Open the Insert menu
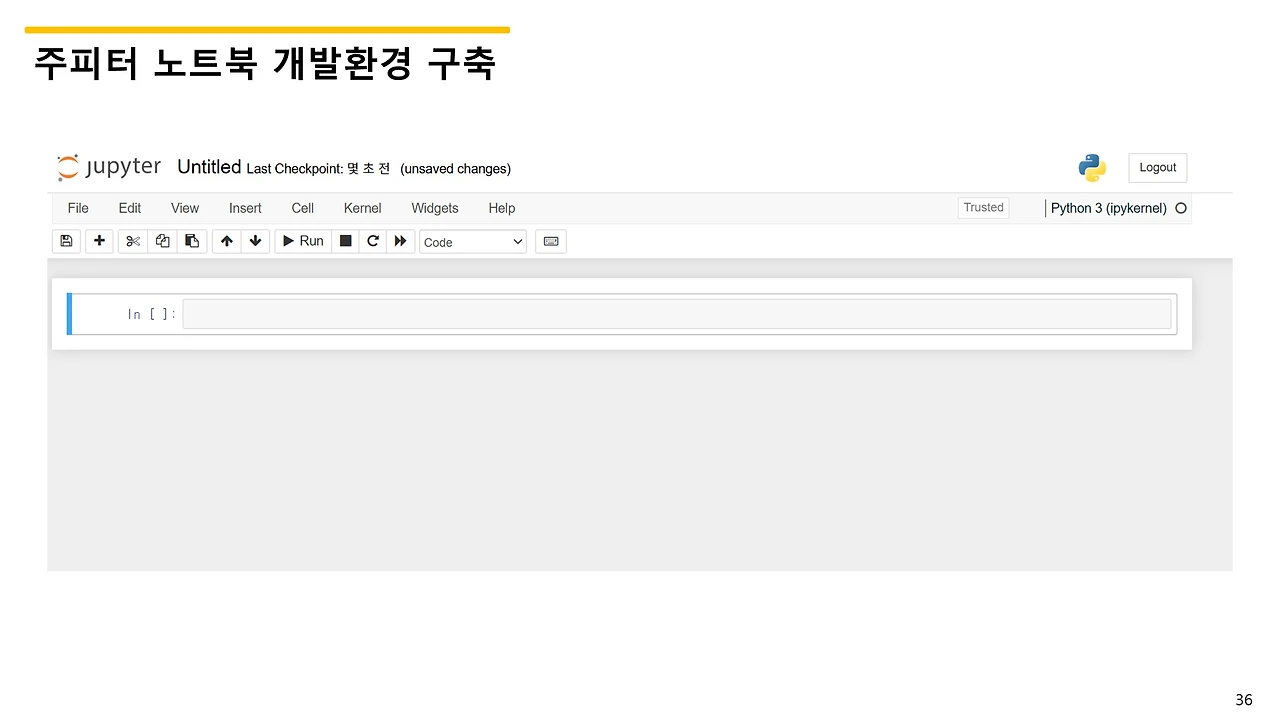 coord(245,208)
